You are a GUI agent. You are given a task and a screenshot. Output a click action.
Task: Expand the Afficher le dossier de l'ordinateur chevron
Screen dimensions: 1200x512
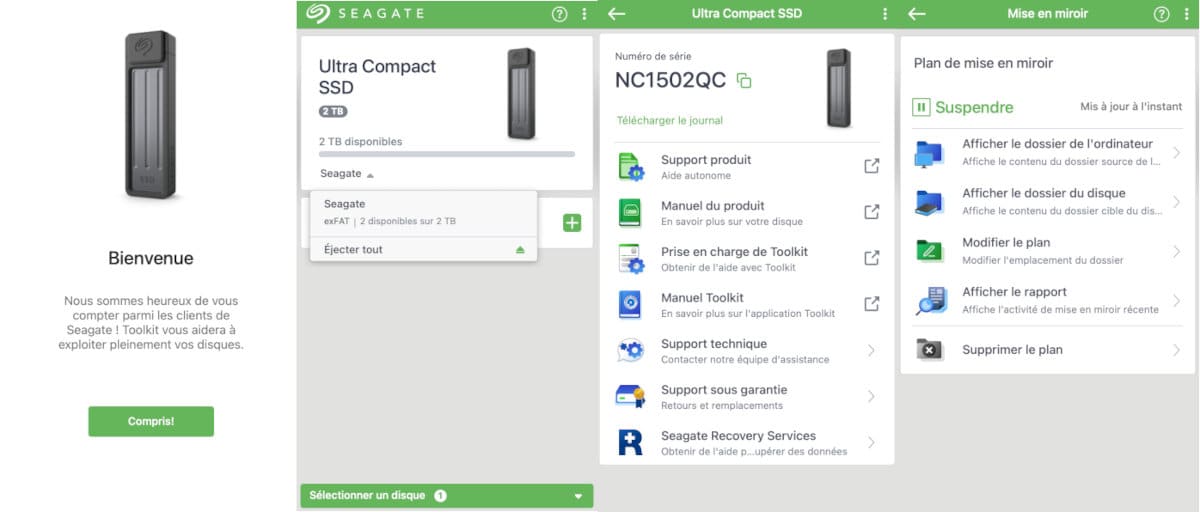point(1177,153)
